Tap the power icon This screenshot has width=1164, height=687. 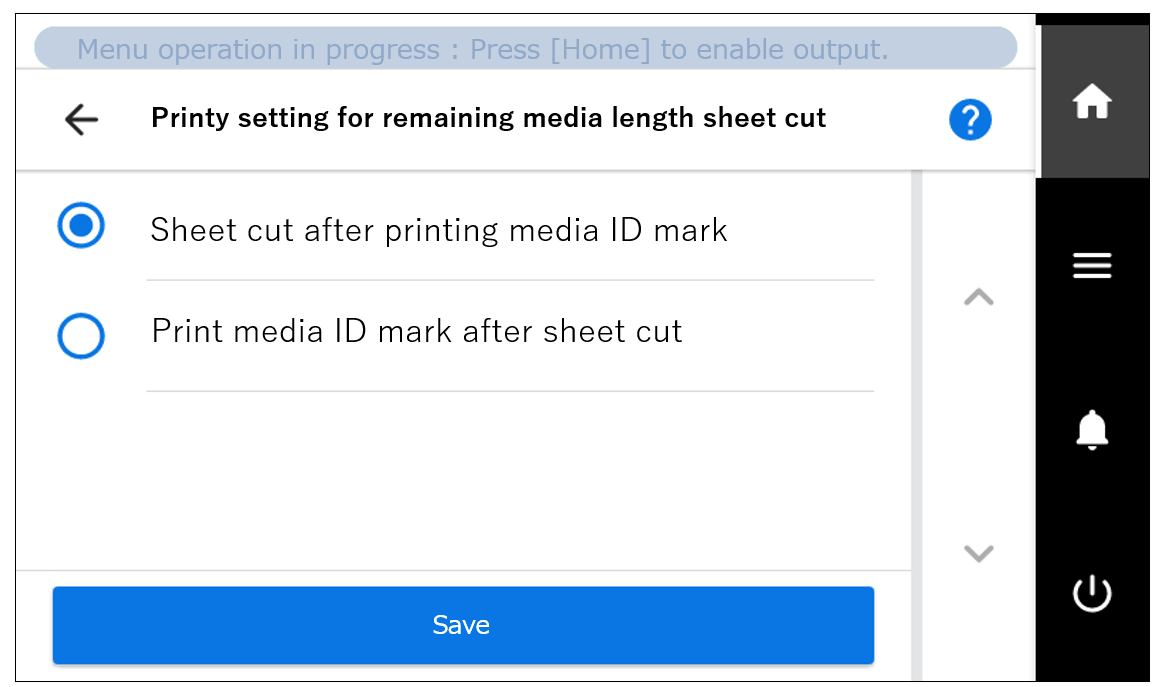(x=1092, y=591)
